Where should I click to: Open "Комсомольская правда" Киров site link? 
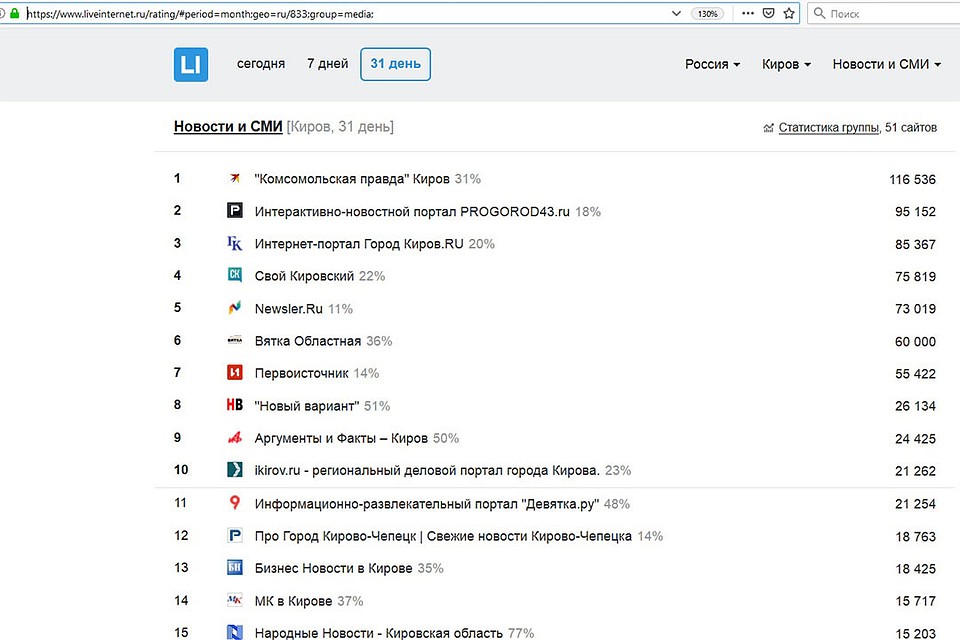[x=352, y=179]
